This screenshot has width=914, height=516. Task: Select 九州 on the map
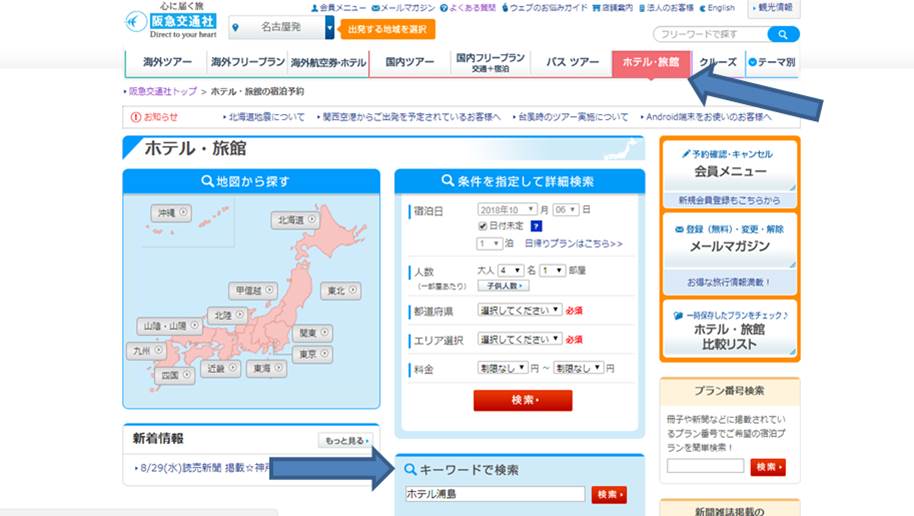point(146,350)
